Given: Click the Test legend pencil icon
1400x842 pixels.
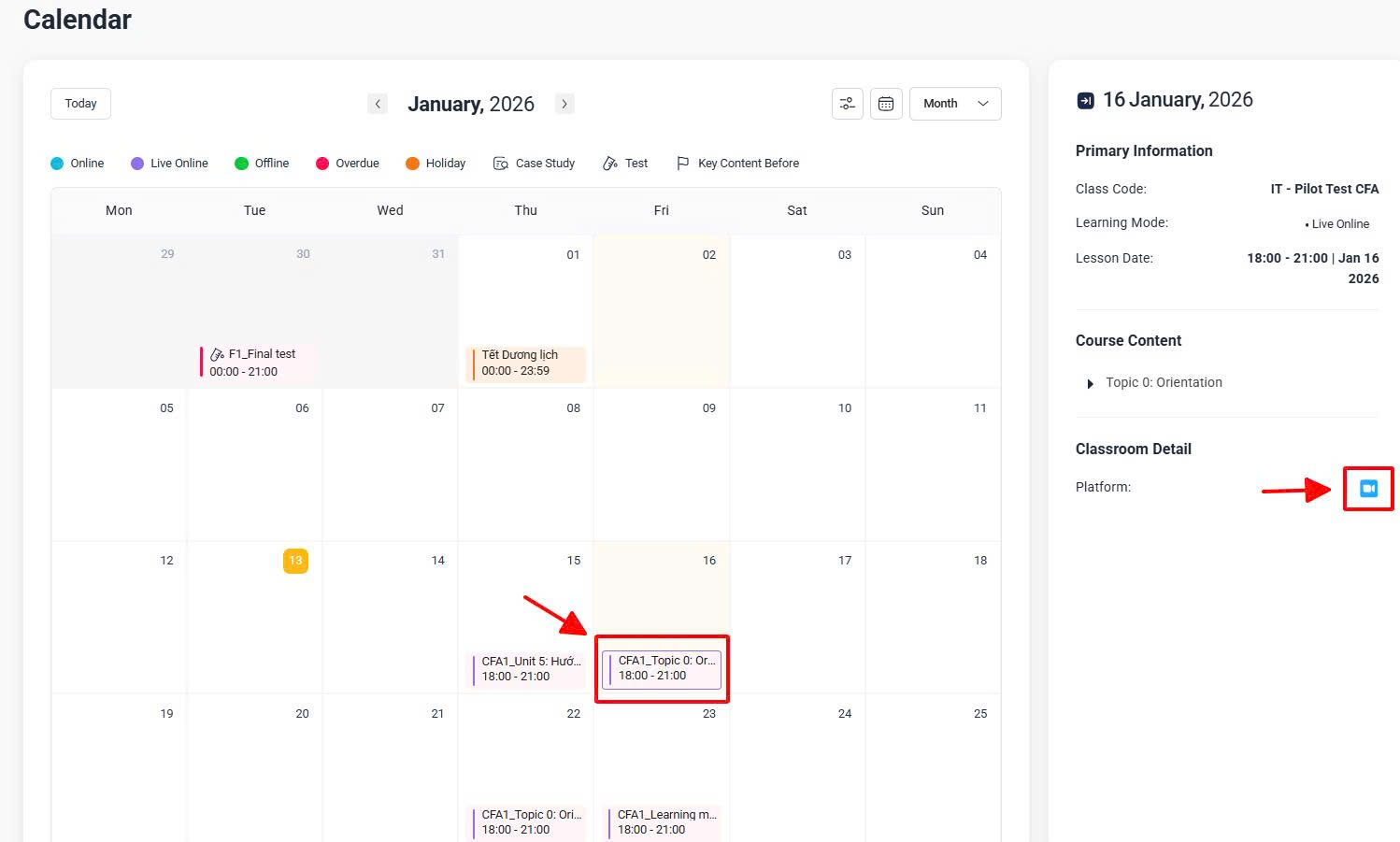Looking at the screenshot, I should [610, 164].
